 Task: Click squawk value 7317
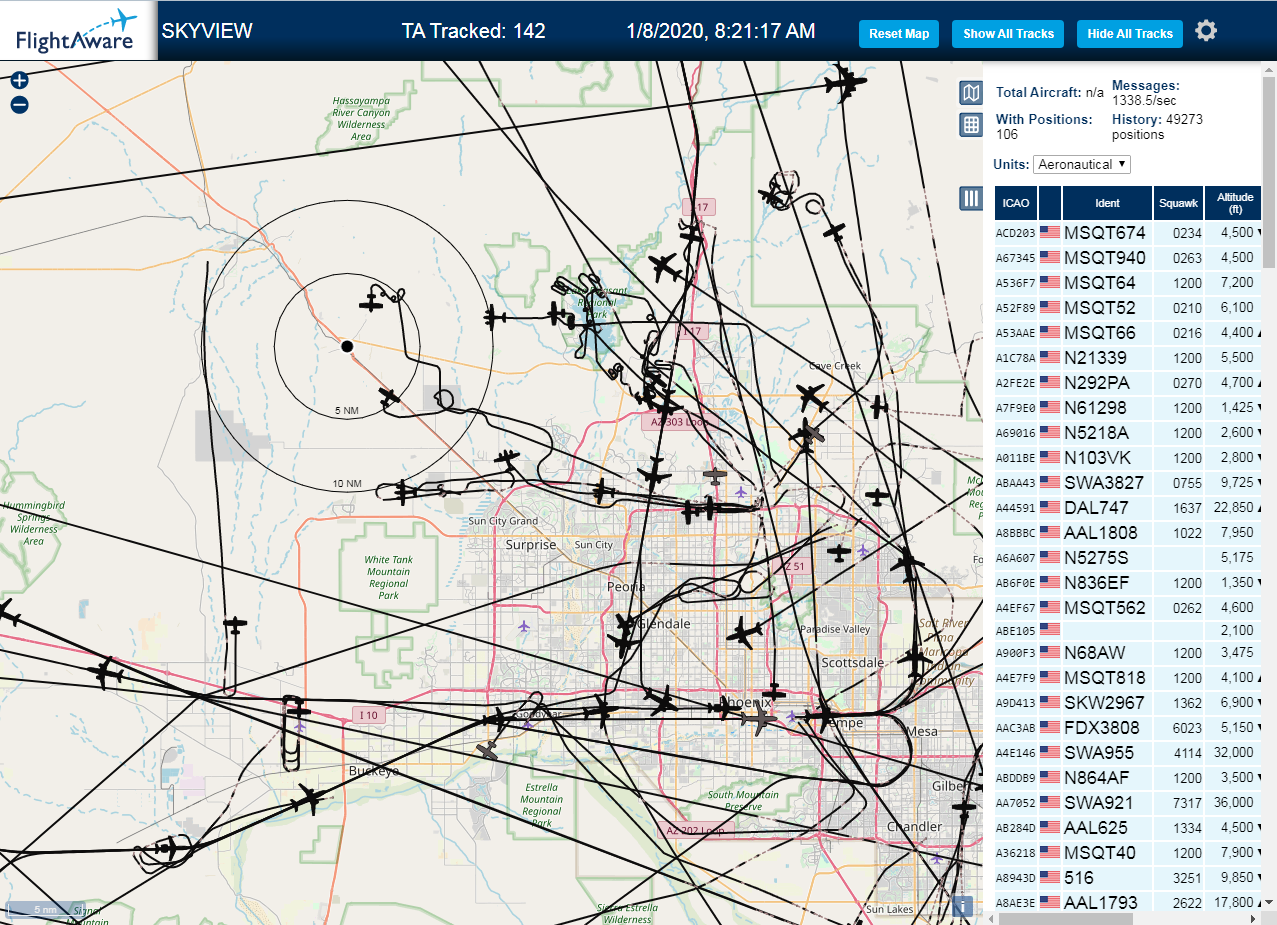1187,803
